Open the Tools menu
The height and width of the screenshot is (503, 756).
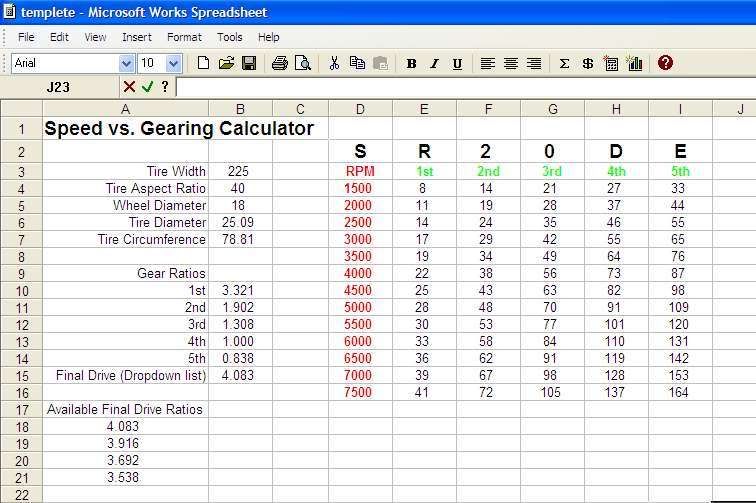click(x=230, y=37)
